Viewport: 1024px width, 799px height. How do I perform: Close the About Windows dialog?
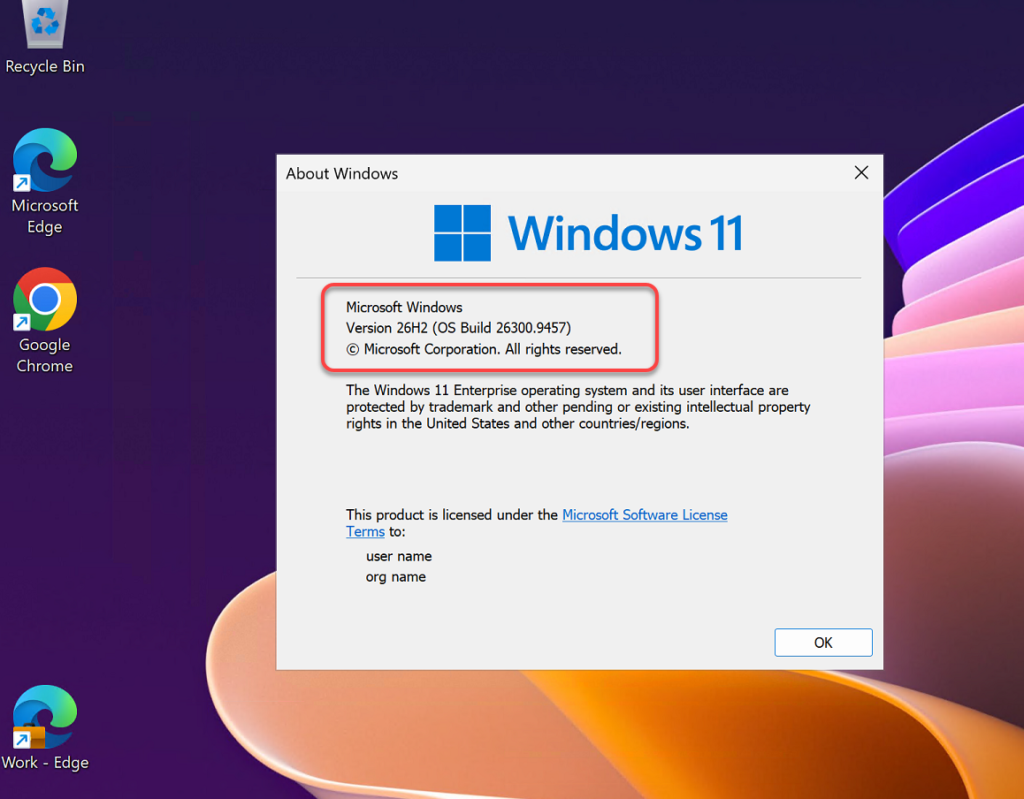coord(861,172)
